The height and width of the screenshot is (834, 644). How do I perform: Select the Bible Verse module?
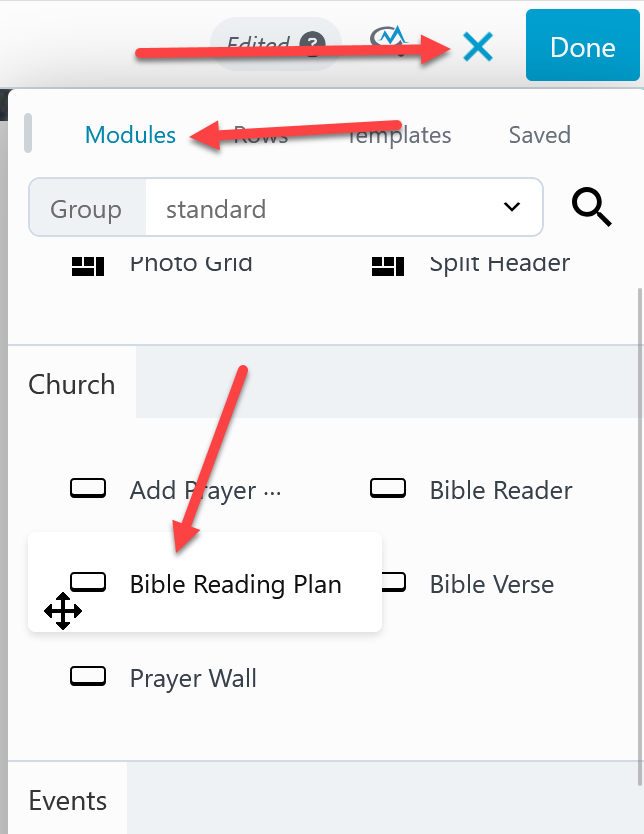pyautogui.click(x=491, y=584)
